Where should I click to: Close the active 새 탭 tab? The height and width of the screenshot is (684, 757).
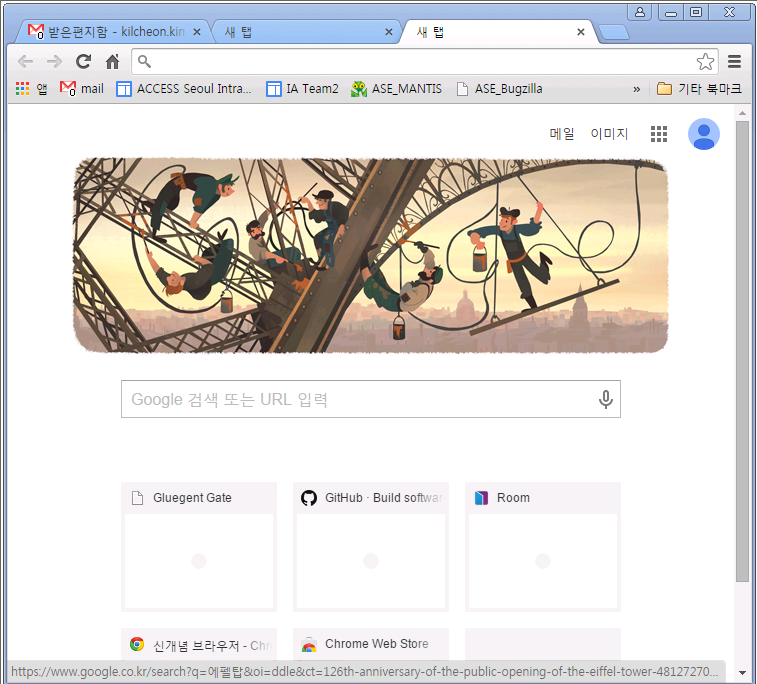(581, 32)
